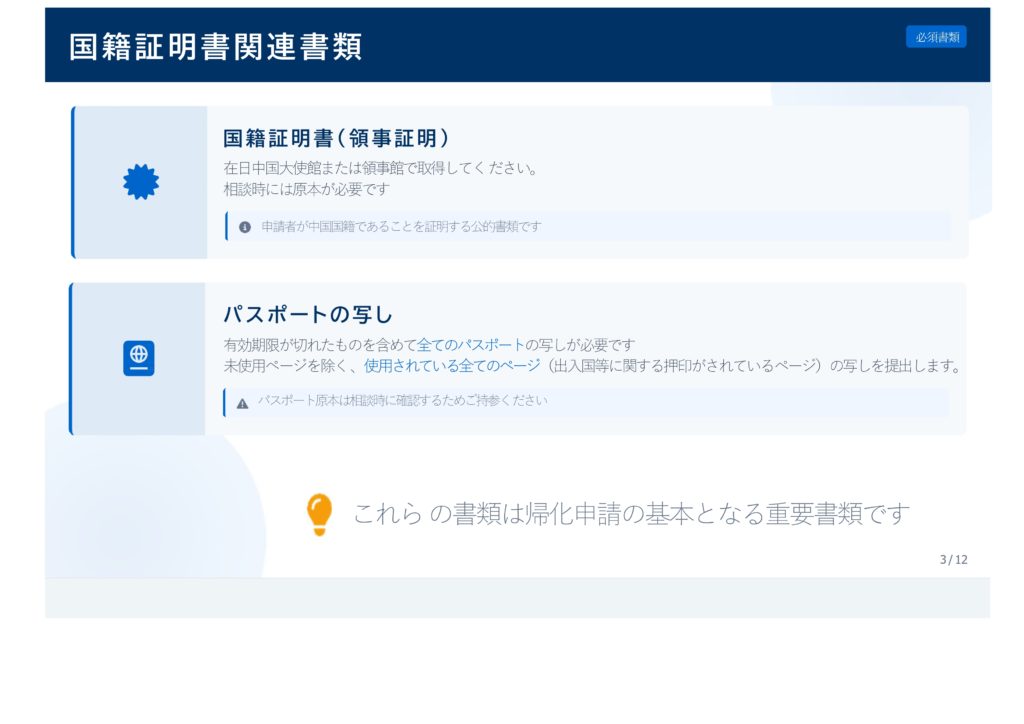1024x724 pixels.
Task: Click the note about bringing the passport original
Action: [x=402, y=401]
